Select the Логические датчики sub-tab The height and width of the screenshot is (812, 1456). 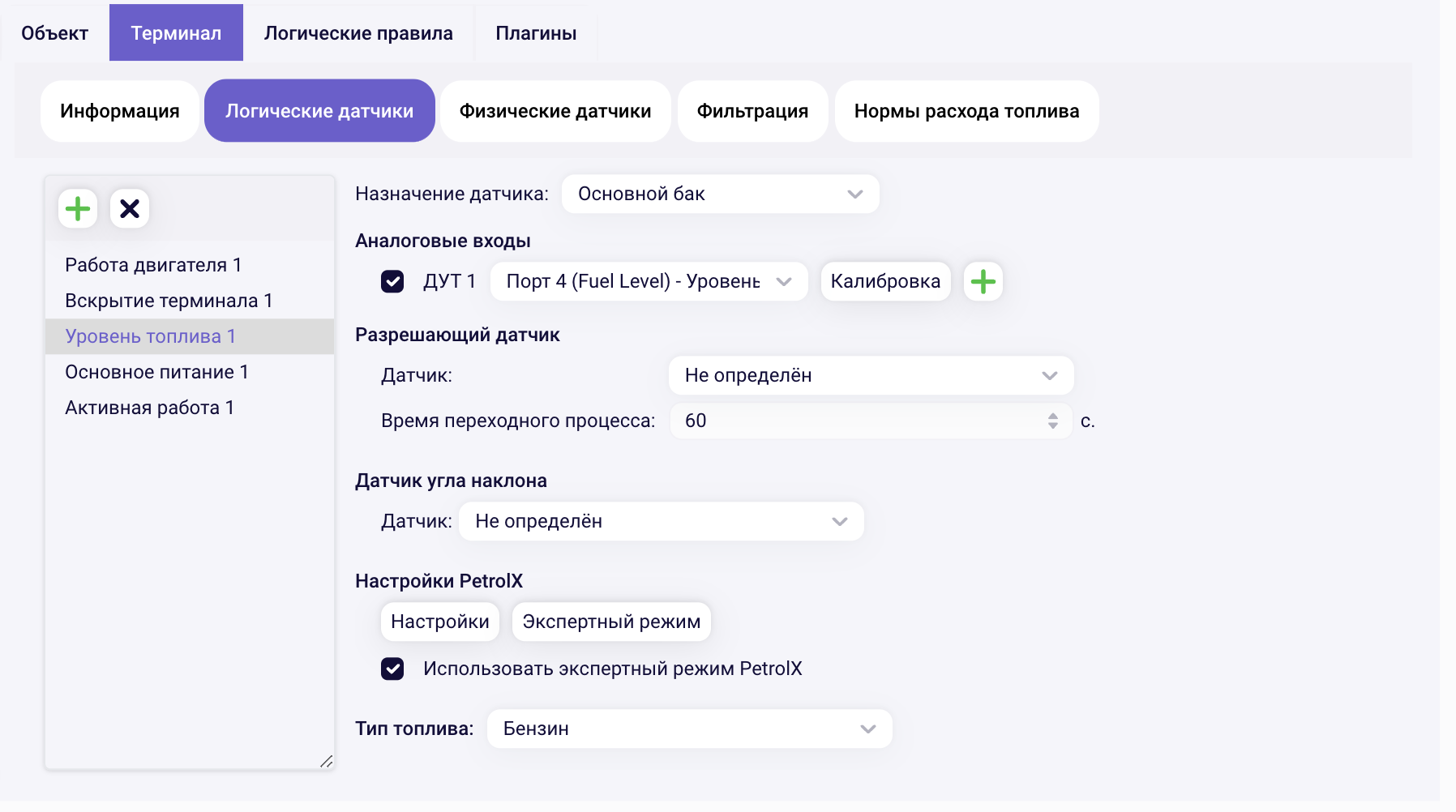point(319,111)
